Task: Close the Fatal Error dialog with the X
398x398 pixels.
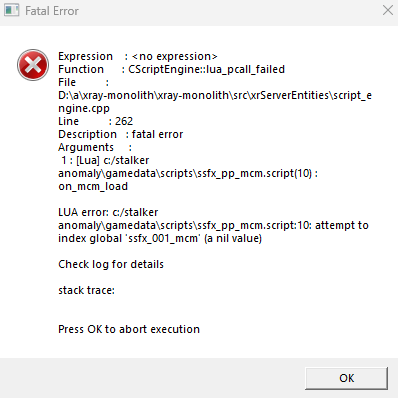Action: [x=387, y=10]
